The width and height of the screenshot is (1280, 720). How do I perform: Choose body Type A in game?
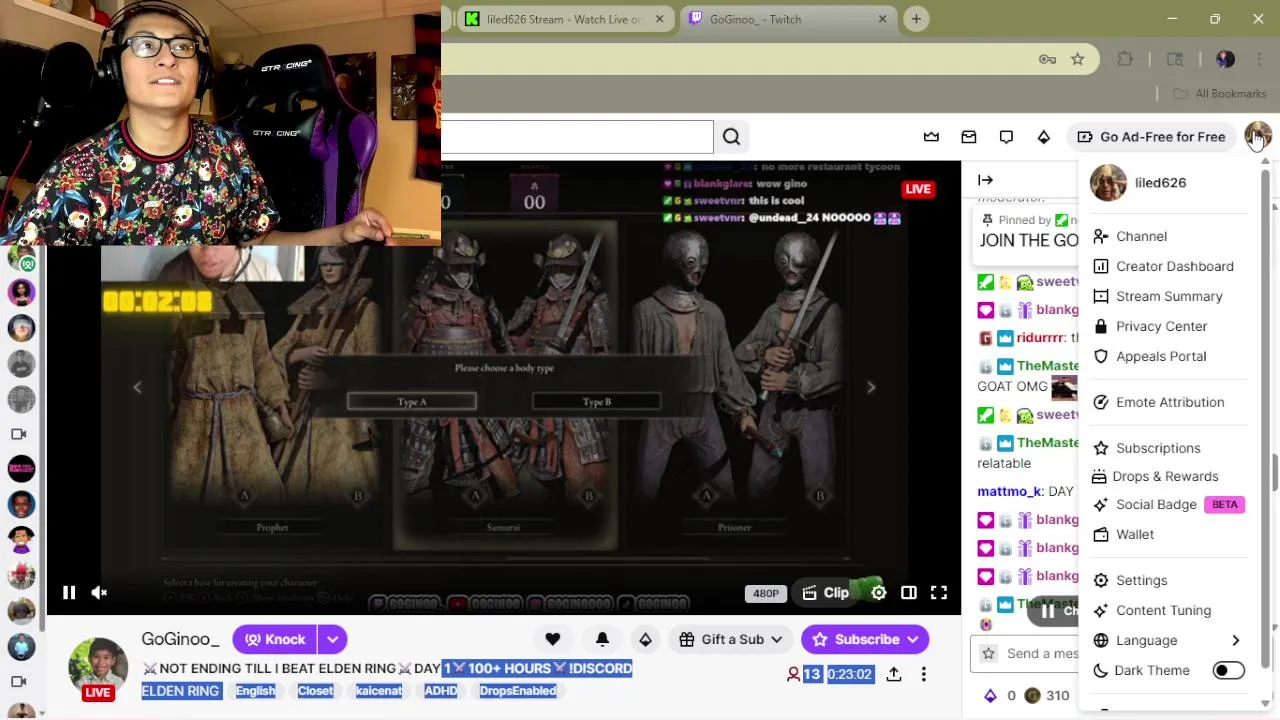[412, 402]
